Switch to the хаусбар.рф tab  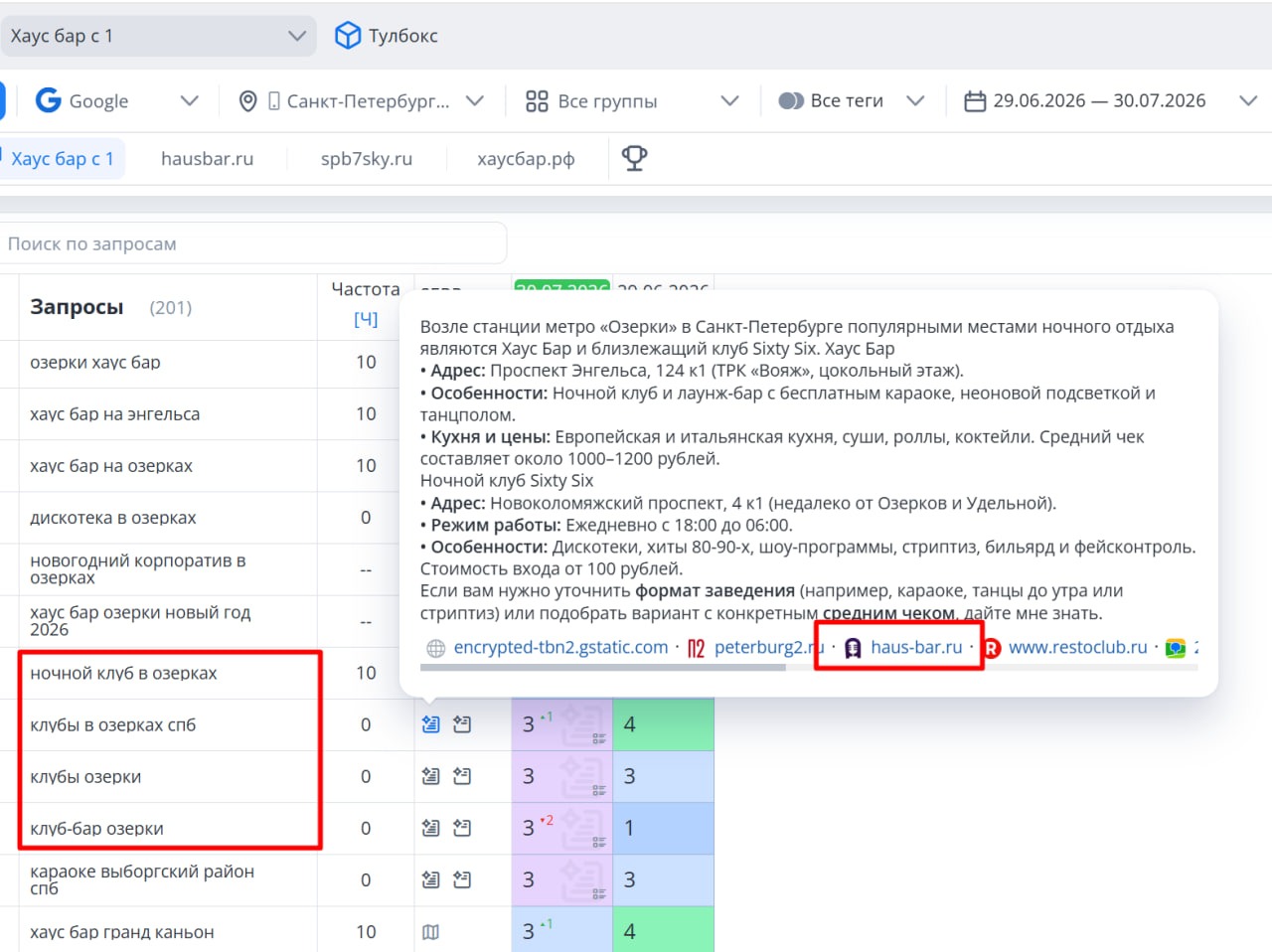pos(526,159)
